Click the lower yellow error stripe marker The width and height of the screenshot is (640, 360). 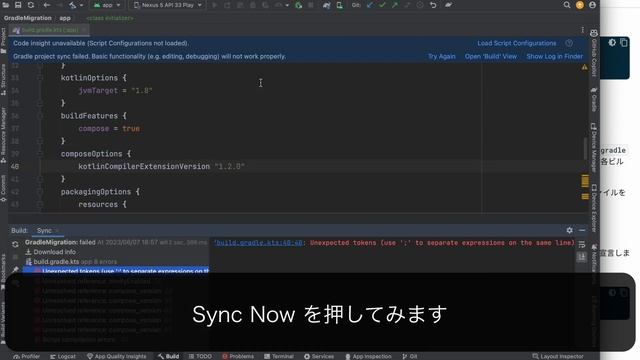point(585,196)
